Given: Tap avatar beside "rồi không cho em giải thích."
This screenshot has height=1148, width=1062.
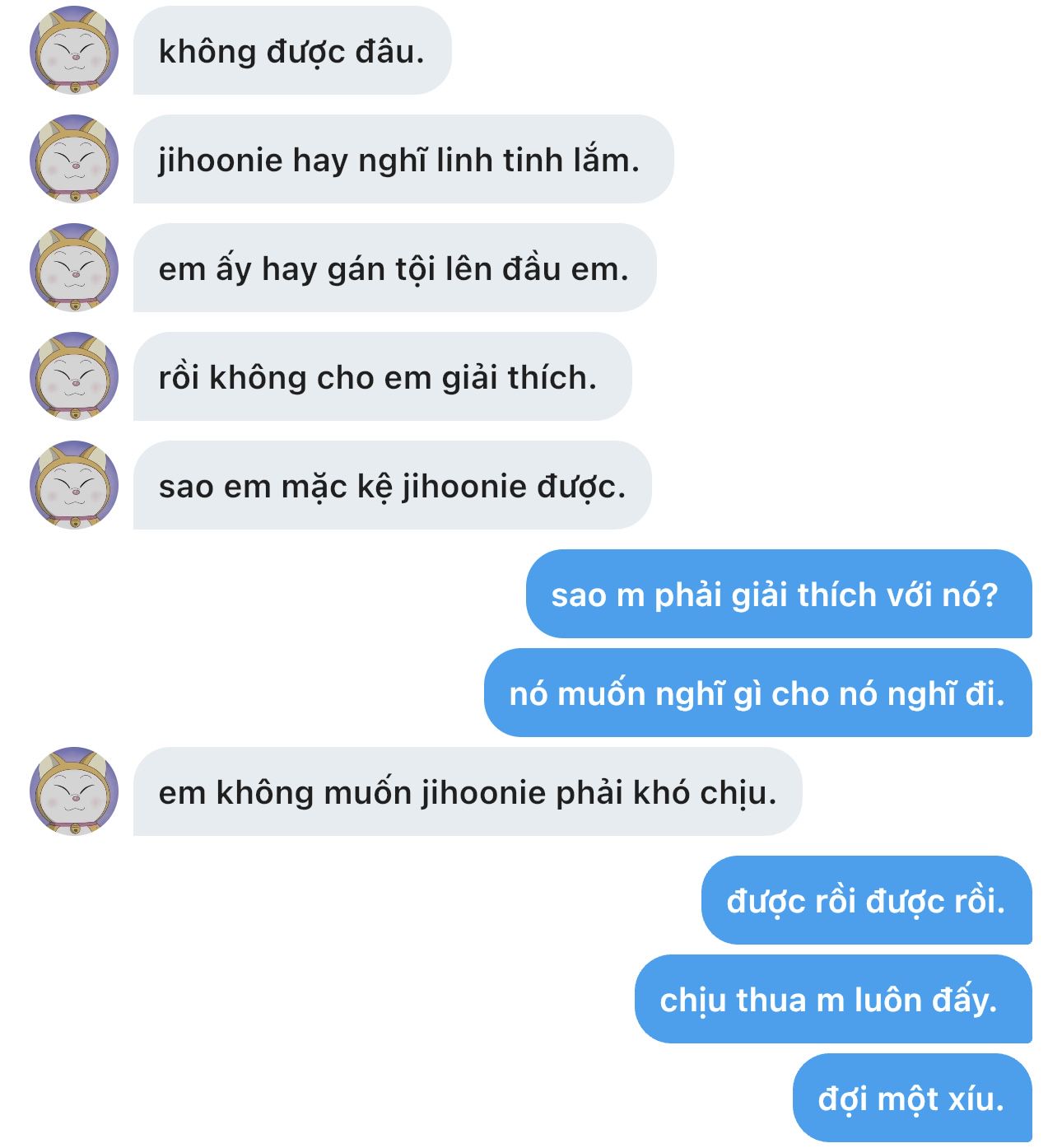Looking at the screenshot, I should click(x=74, y=376).
